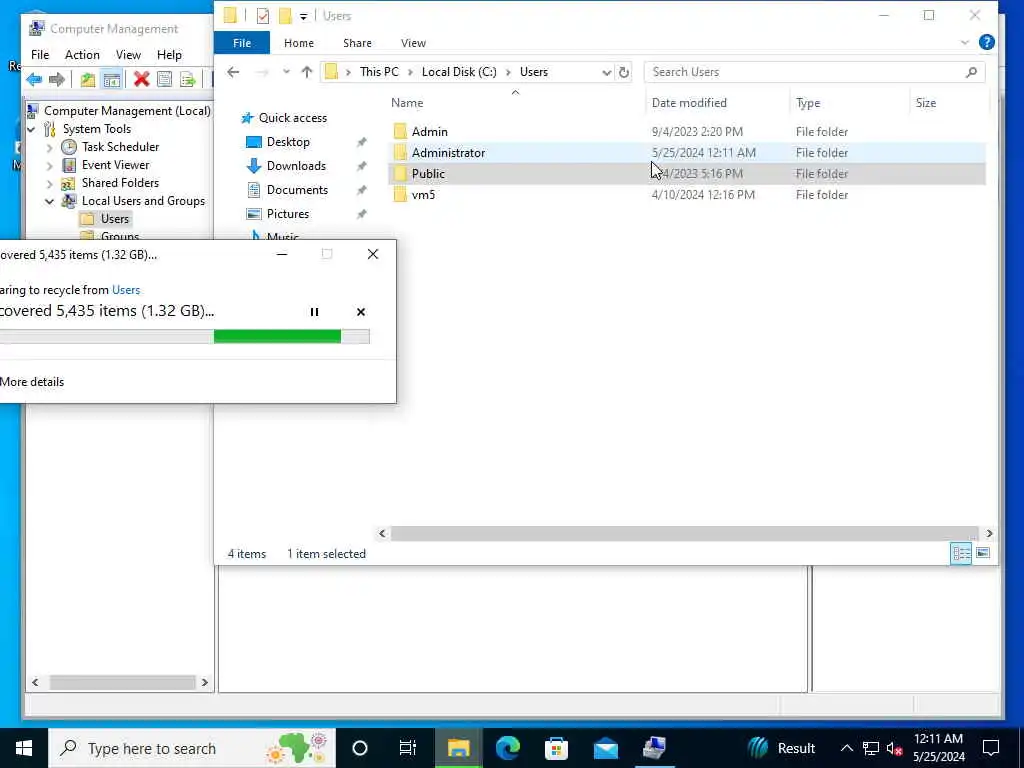Open the View ribbon tab in File Explorer
Screen dimensions: 1024x768
413,43
